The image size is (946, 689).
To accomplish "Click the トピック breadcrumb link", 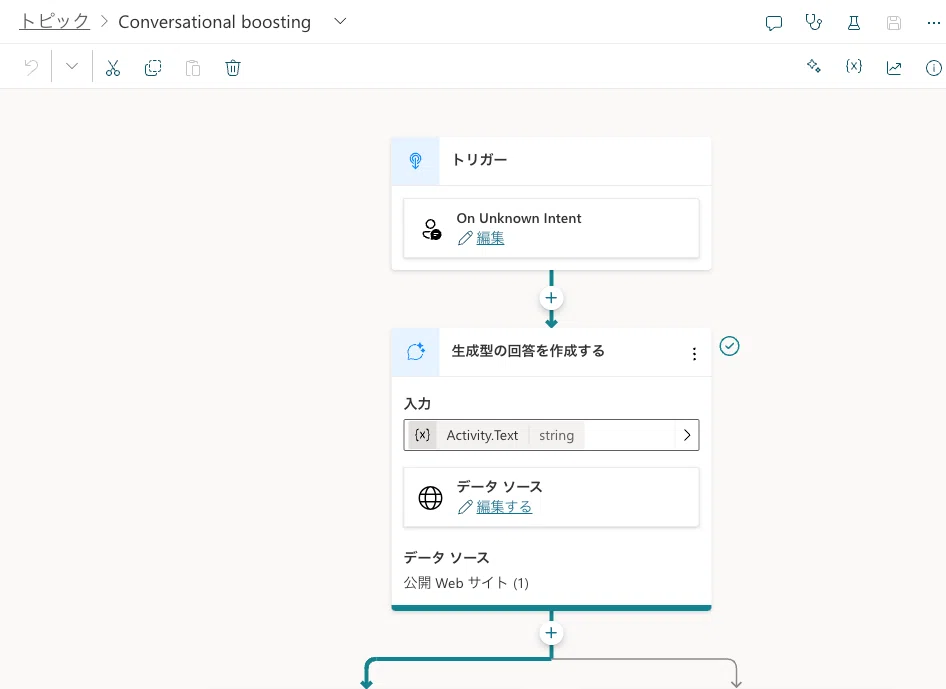I will click(54, 21).
